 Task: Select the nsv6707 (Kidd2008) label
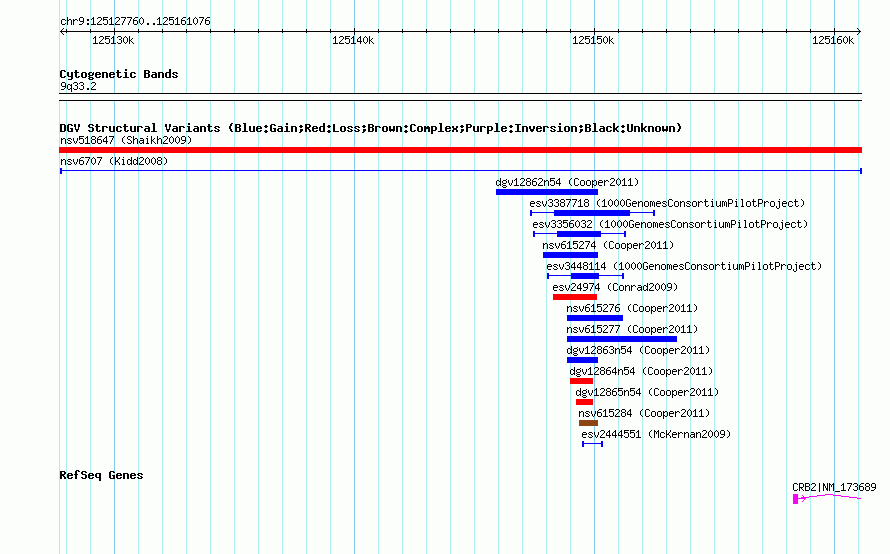(114, 161)
